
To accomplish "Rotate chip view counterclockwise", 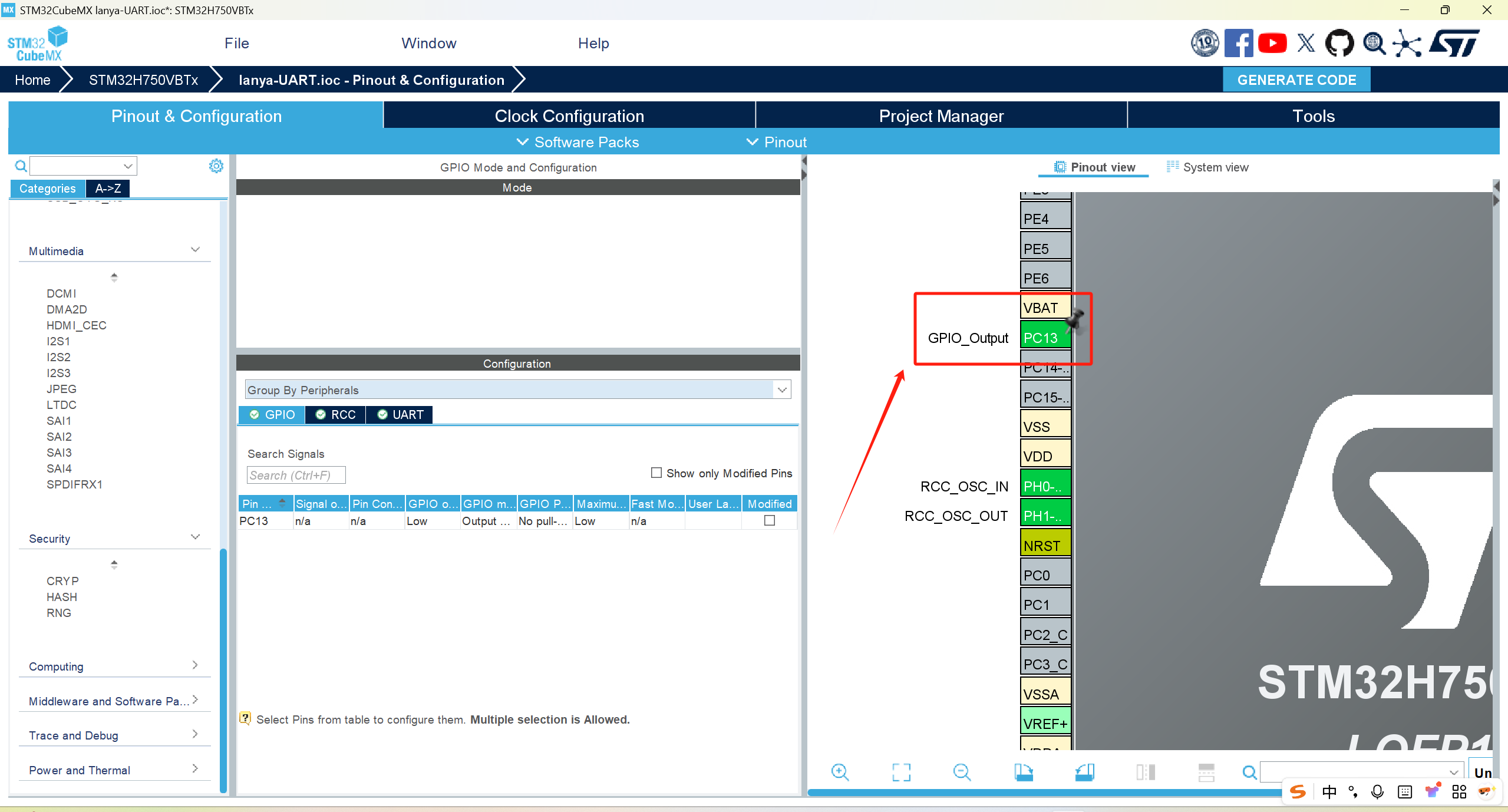I will pos(1084,772).
